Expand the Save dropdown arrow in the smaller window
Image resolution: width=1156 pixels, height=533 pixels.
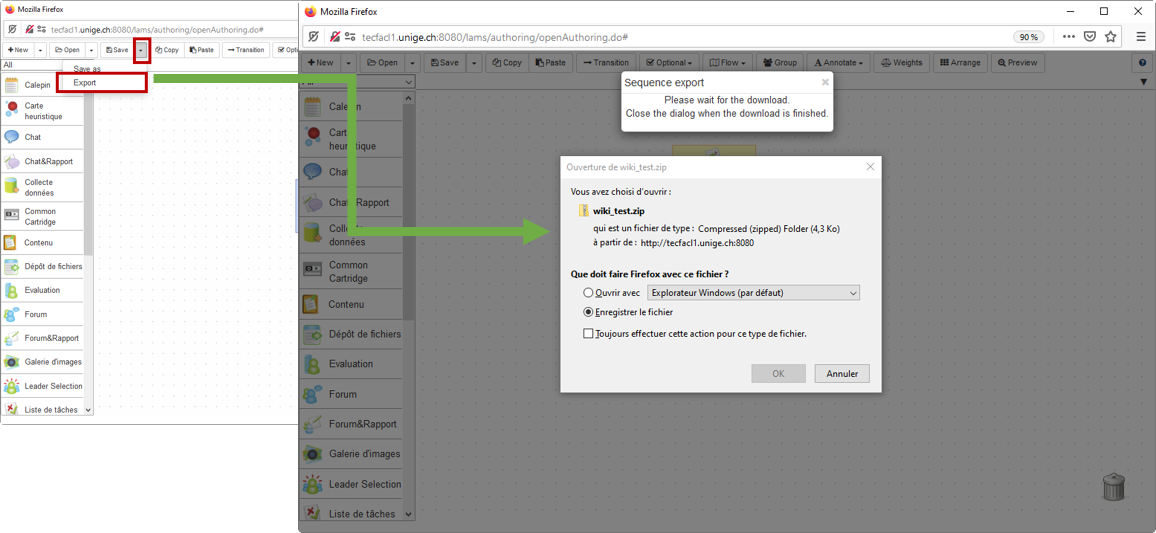pos(142,50)
